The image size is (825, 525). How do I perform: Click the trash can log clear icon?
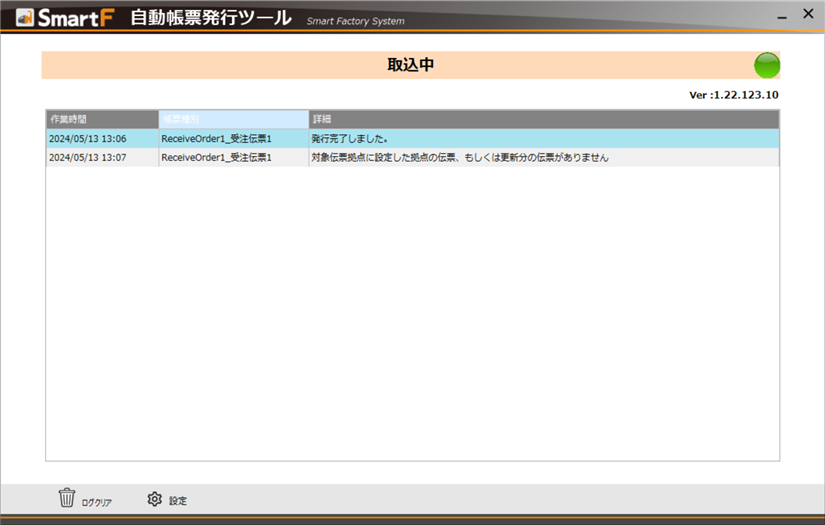coord(67,498)
